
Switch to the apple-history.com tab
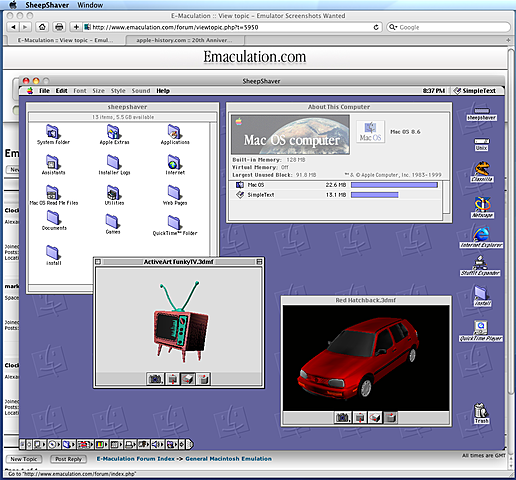tap(185, 40)
